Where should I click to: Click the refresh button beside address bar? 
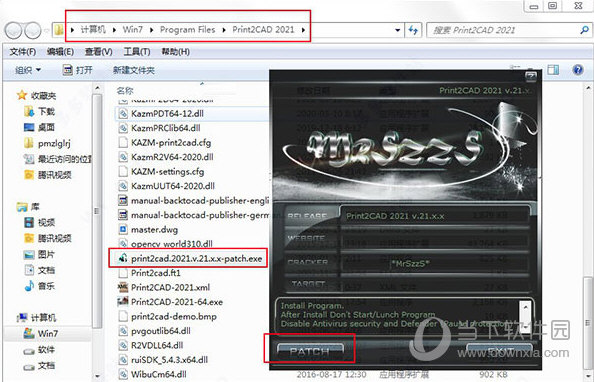[x=413, y=30]
